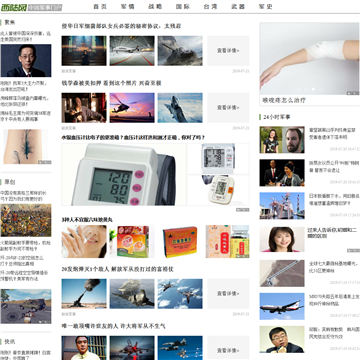Open the 咳咳痒怎么治疗 banner caption
The width and height of the screenshot is (360, 360).
tap(284, 100)
